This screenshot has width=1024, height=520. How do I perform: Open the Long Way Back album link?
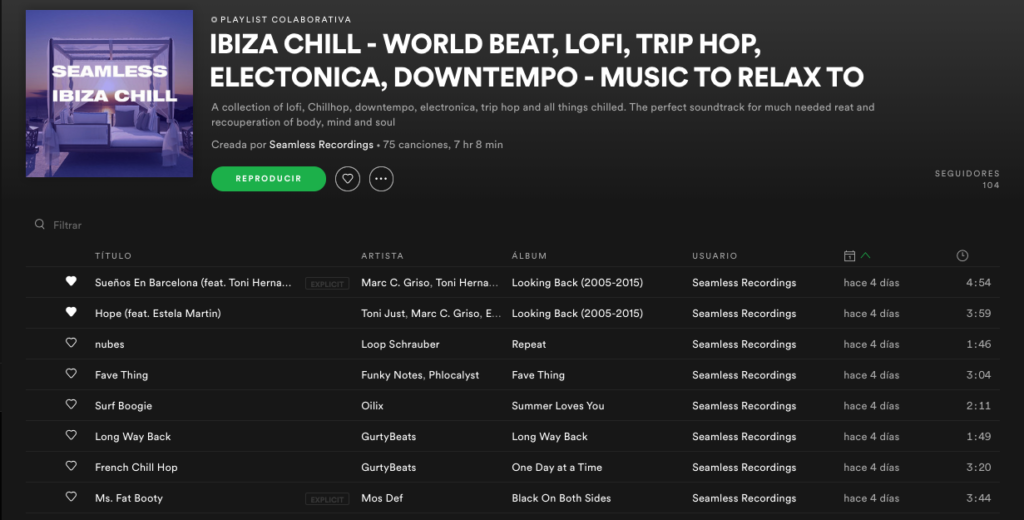click(x=549, y=436)
